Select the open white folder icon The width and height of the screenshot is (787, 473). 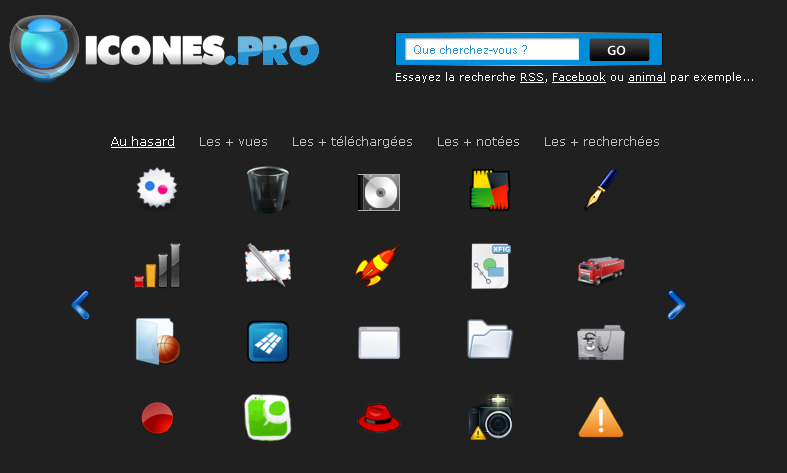pyautogui.click(x=490, y=339)
